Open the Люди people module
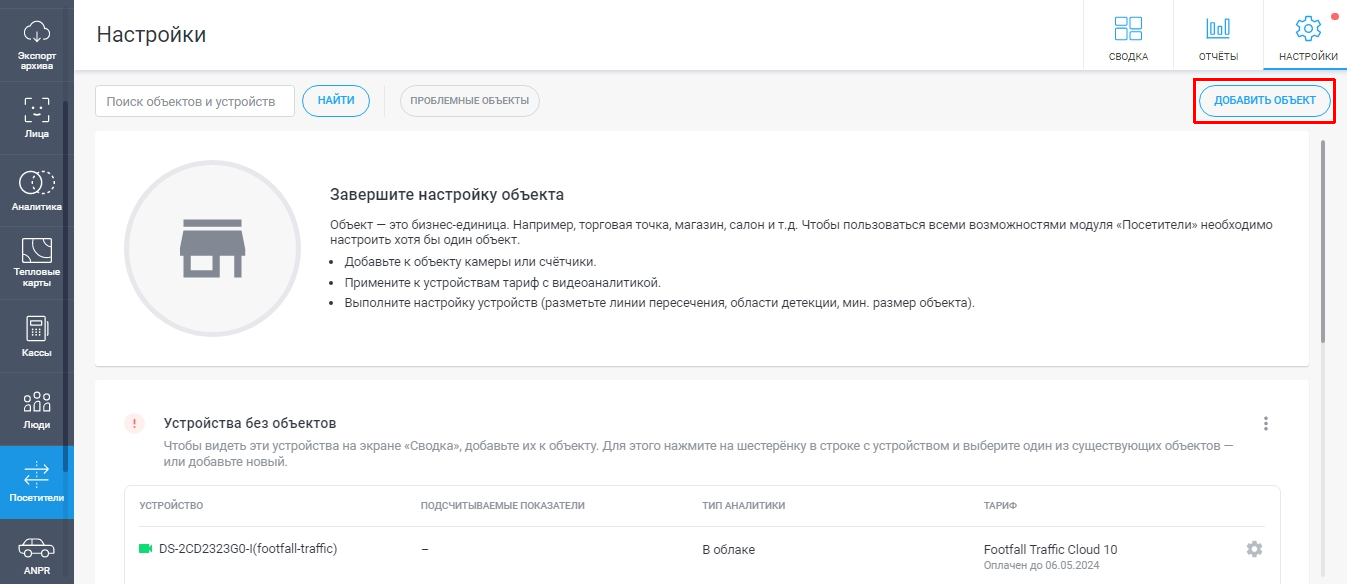This screenshot has width=1347, height=584. pos(36,410)
